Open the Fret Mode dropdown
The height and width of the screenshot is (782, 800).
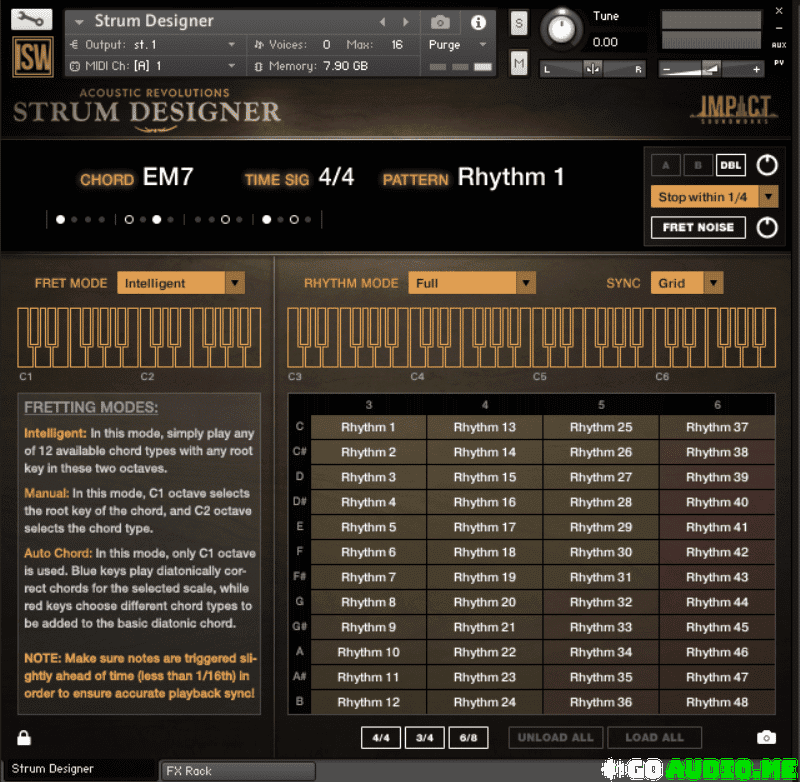[x=235, y=283]
